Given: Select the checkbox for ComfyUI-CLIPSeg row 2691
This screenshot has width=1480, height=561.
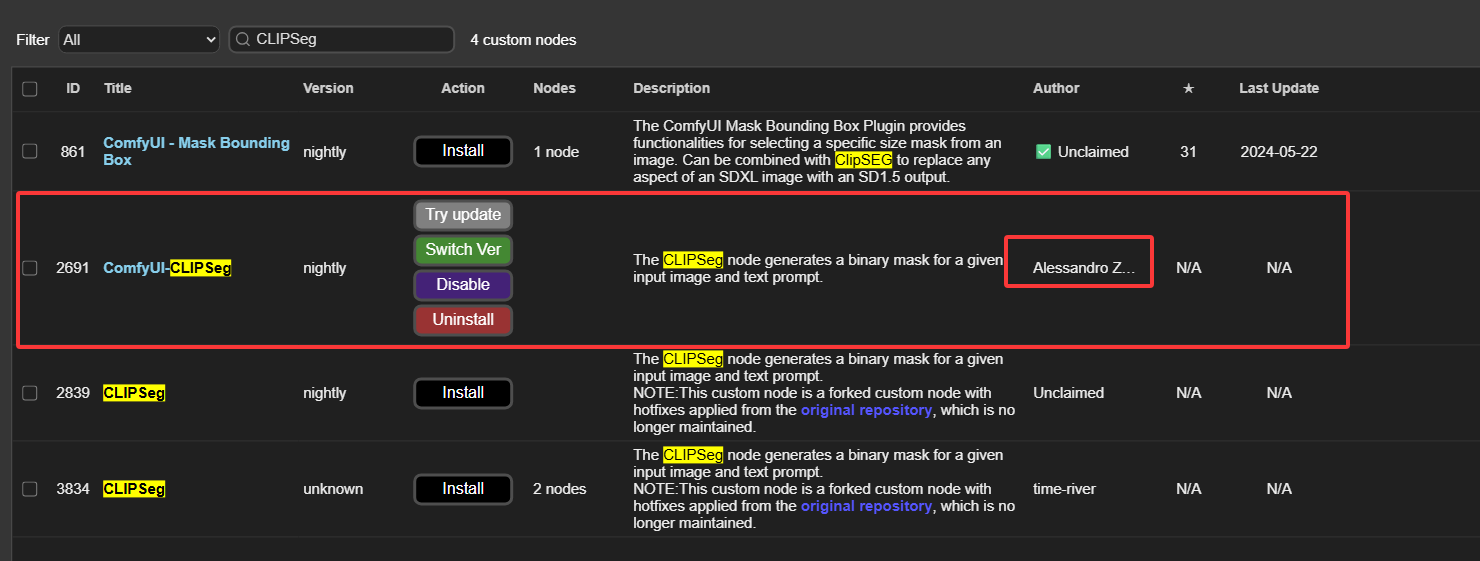Looking at the screenshot, I should pos(30,268).
